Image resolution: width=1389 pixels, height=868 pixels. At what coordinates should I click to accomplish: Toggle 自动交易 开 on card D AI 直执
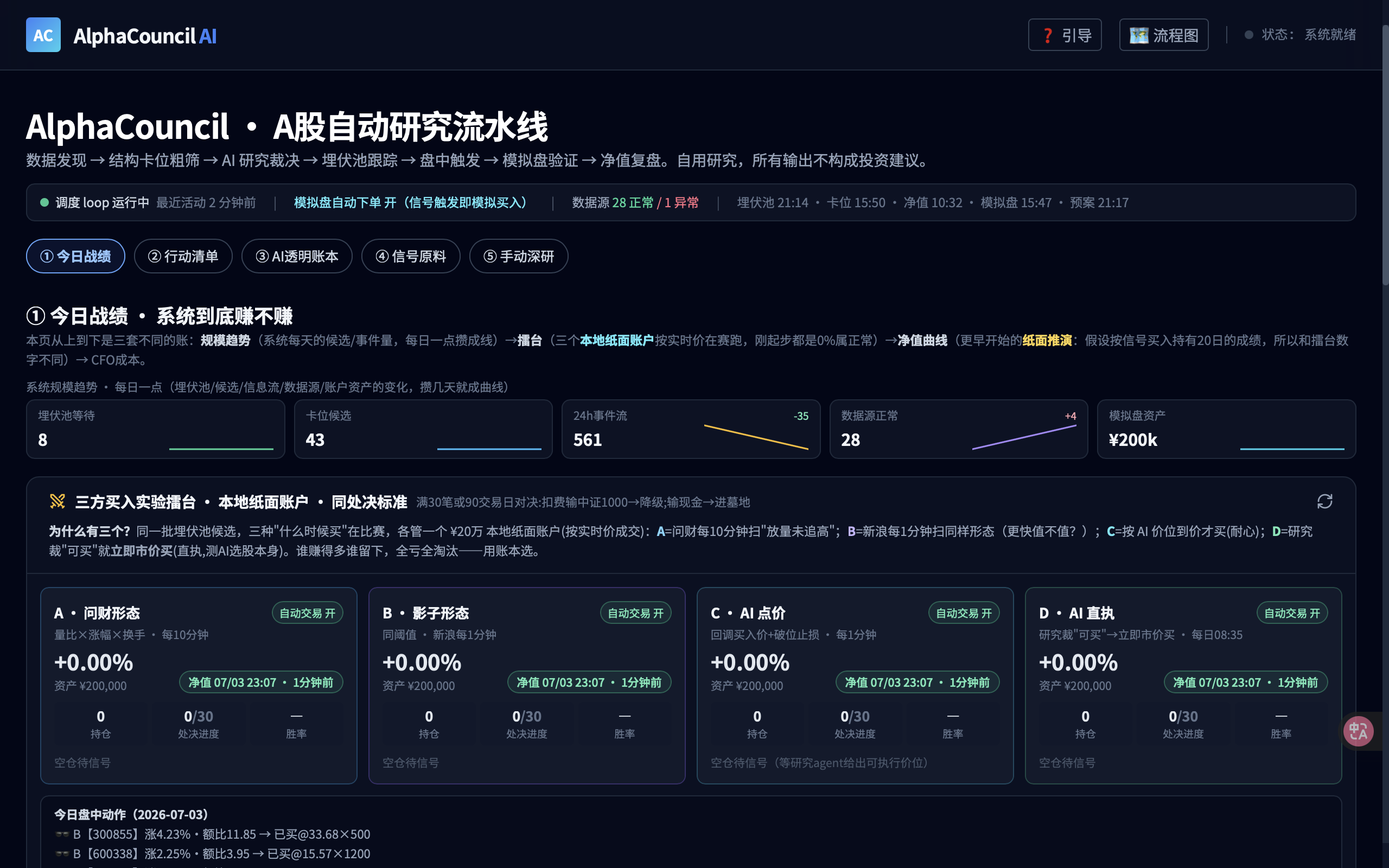(1292, 613)
